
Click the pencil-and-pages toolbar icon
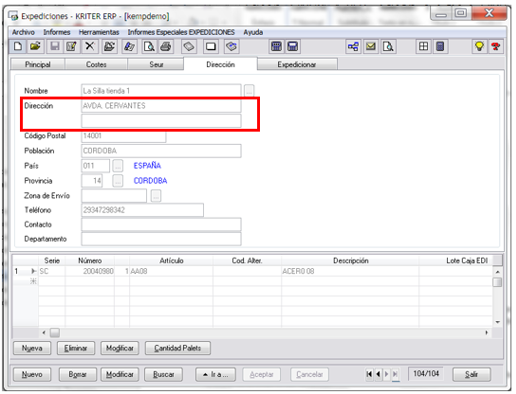coord(129,46)
